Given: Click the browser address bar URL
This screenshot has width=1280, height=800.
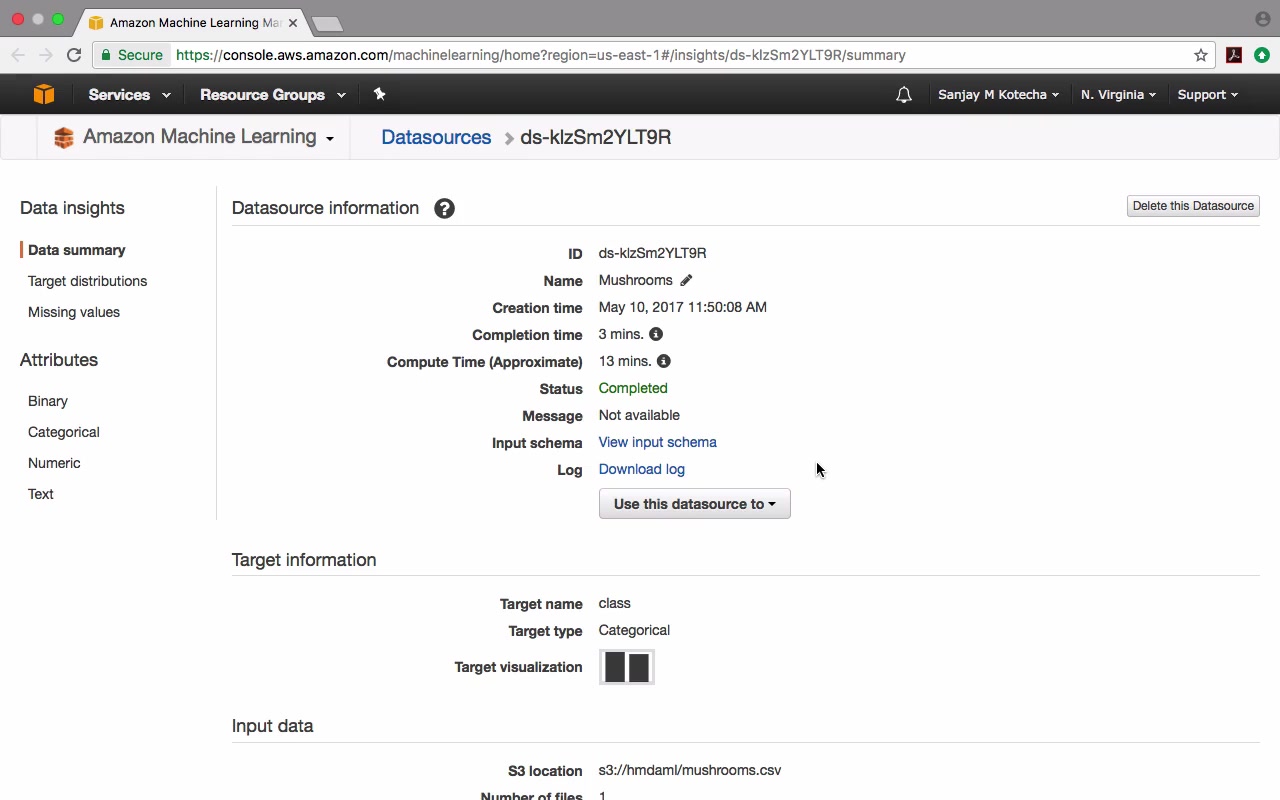Looking at the screenshot, I should coord(541,55).
